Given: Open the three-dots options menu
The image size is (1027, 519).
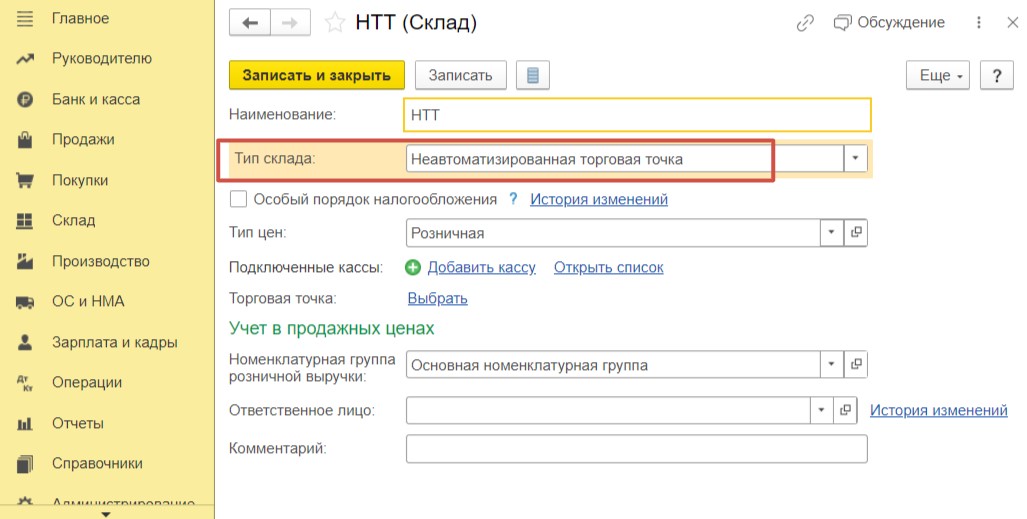Looking at the screenshot, I should coord(979,23).
